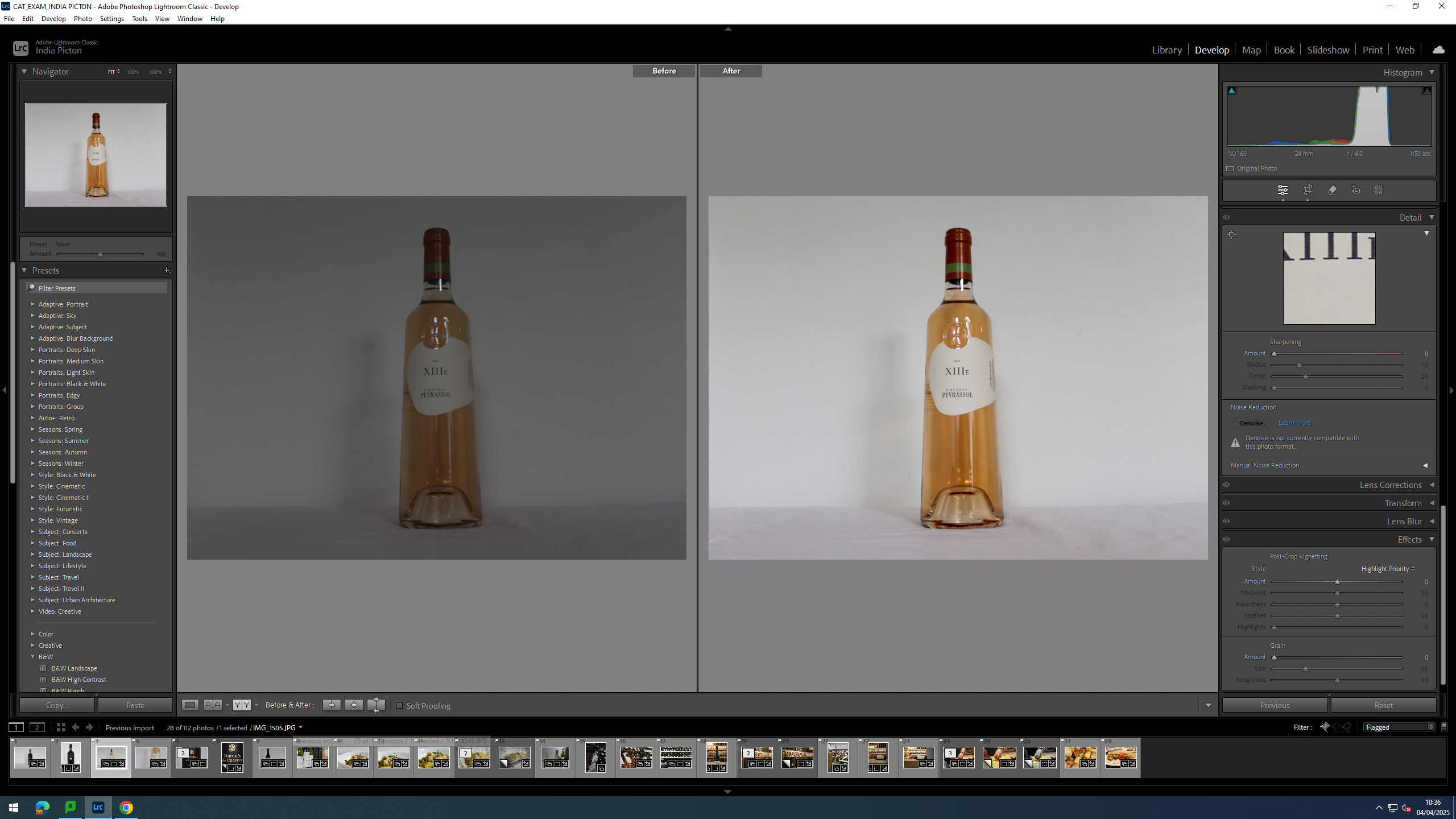
Task: Open Windows Start menu
Action: point(14,808)
